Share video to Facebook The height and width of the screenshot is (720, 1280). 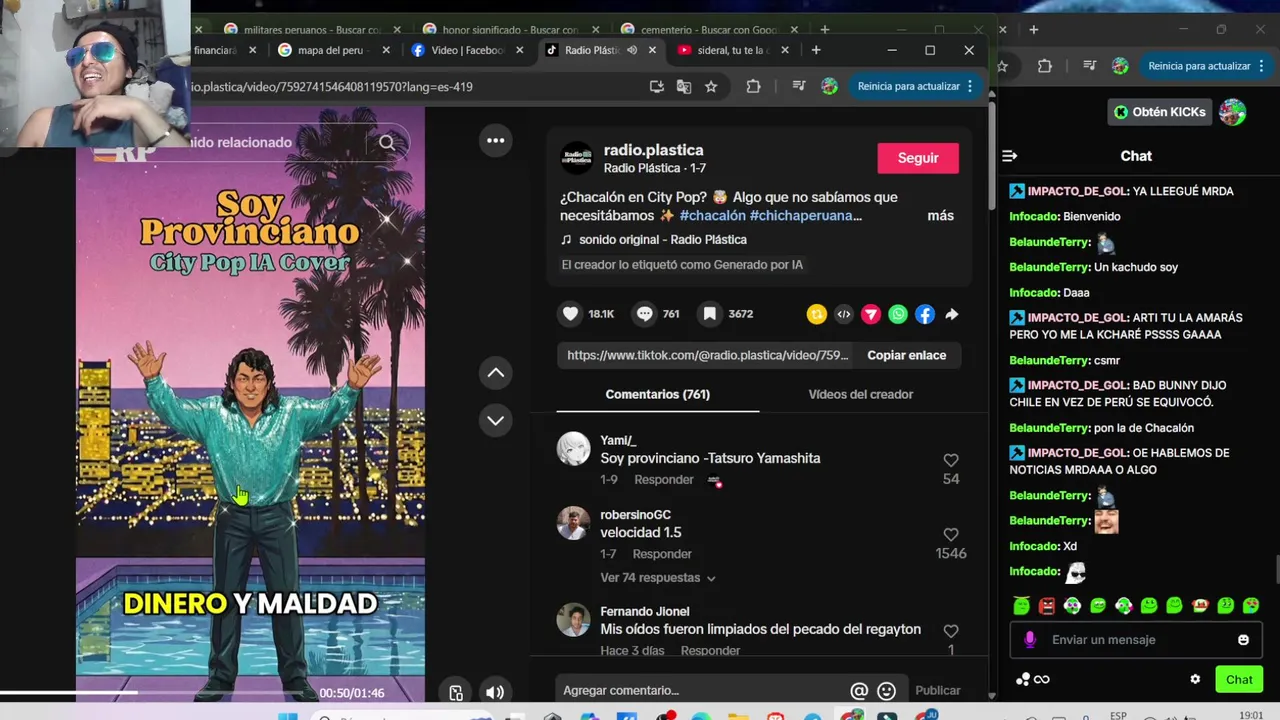pyautogui.click(x=925, y=314)
